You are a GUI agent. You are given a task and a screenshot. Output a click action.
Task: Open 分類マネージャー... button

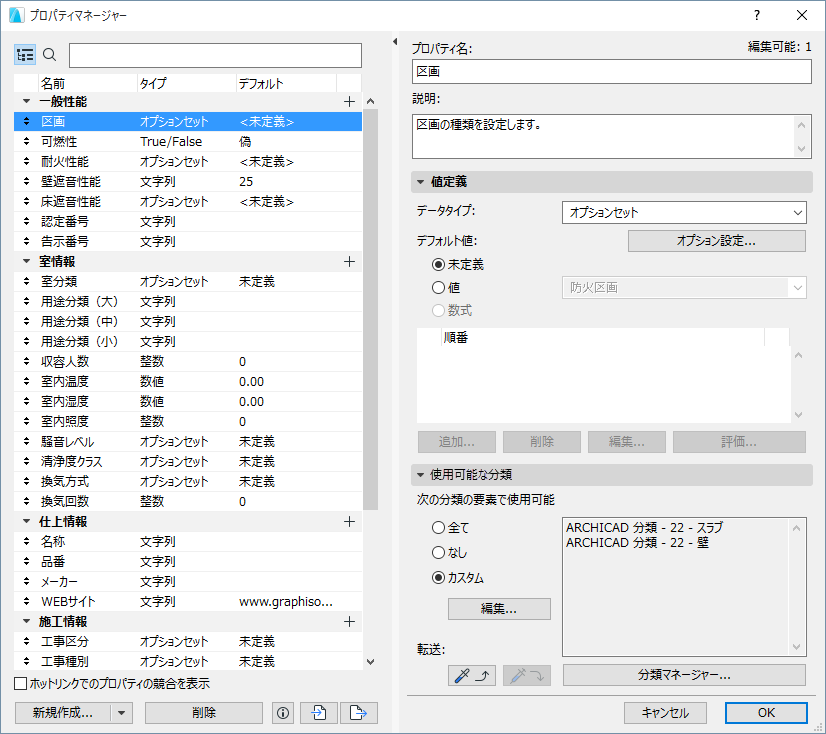click(x=684, y=675)
